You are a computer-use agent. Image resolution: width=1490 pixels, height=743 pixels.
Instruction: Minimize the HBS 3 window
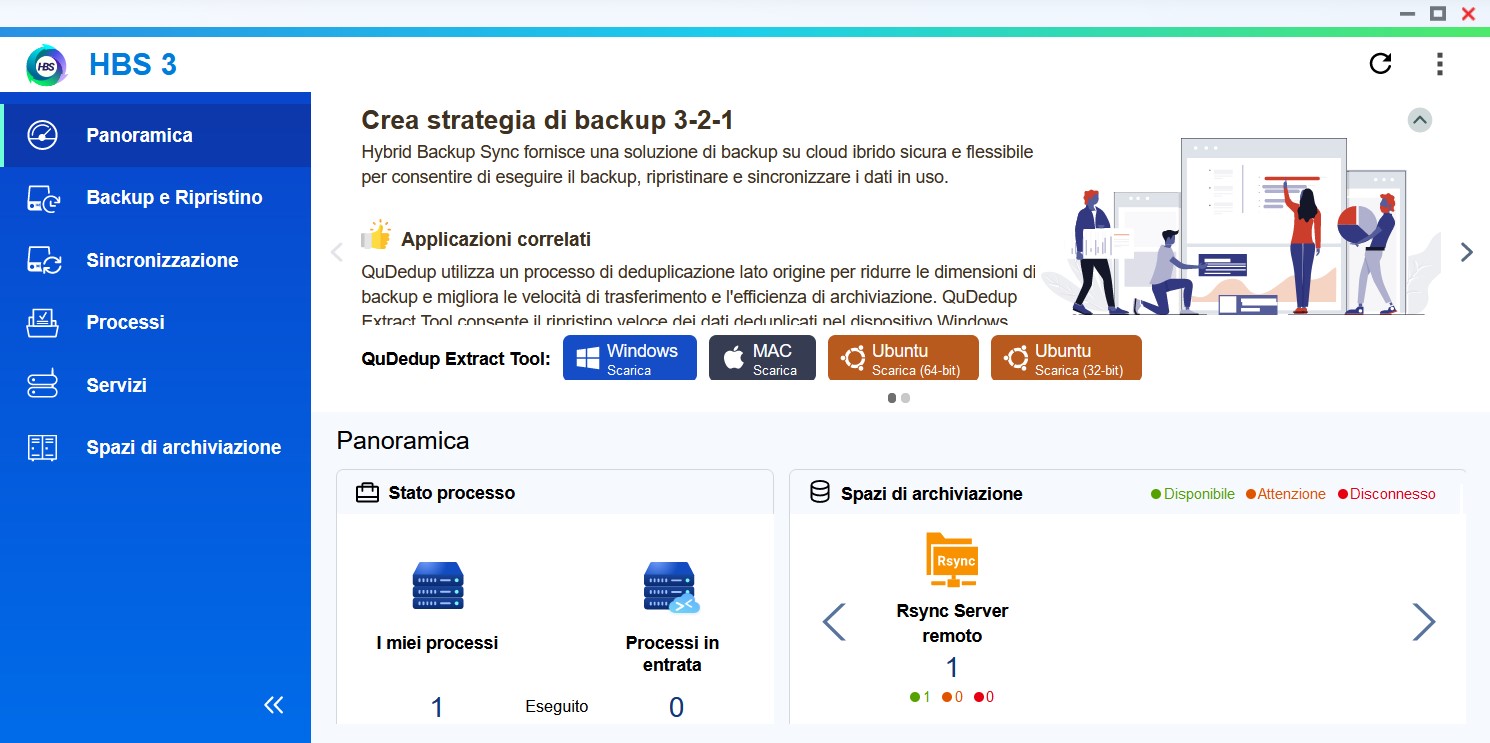[1407, 14]
